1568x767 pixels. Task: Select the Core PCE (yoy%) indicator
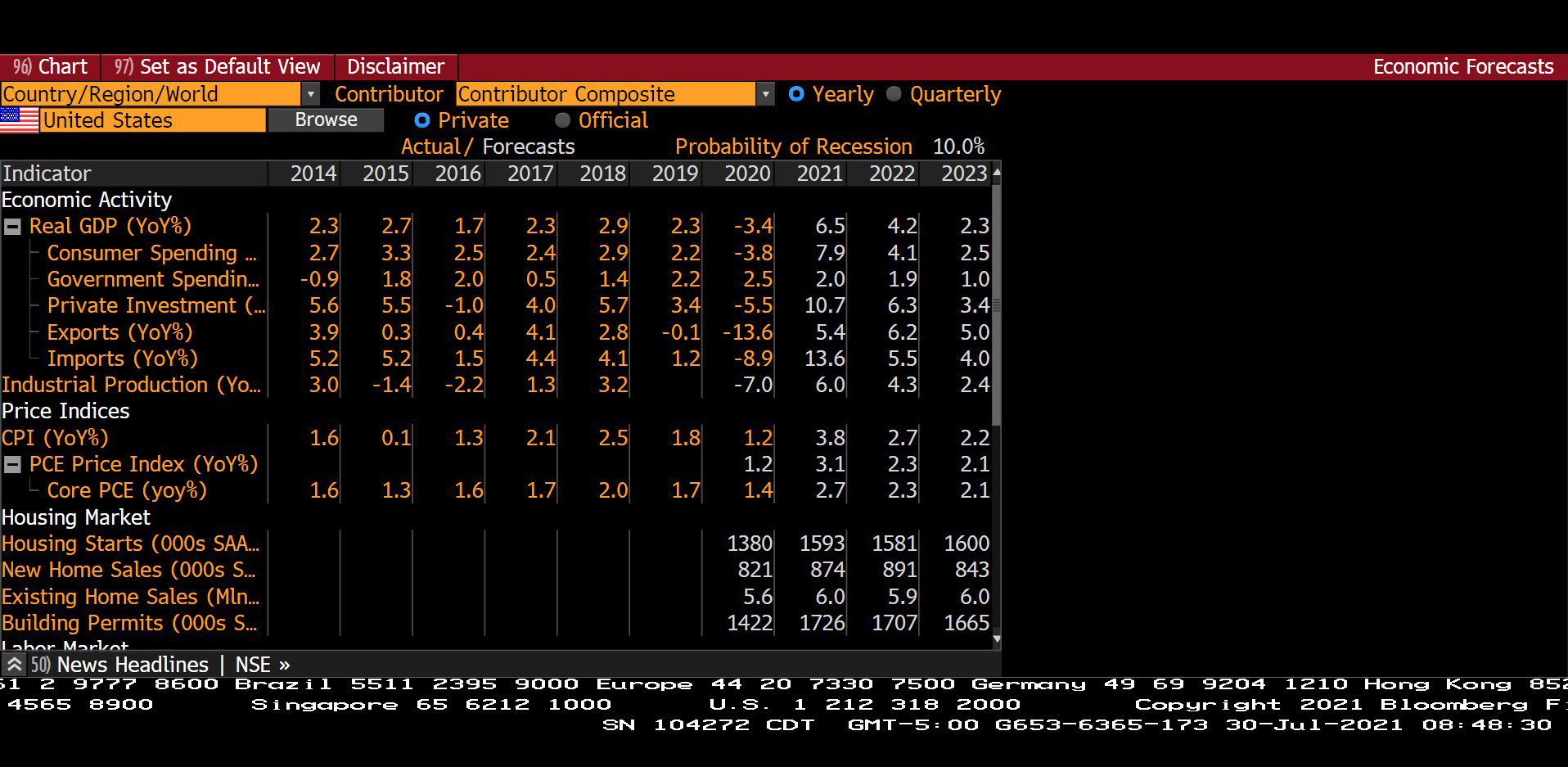point(127,490)
